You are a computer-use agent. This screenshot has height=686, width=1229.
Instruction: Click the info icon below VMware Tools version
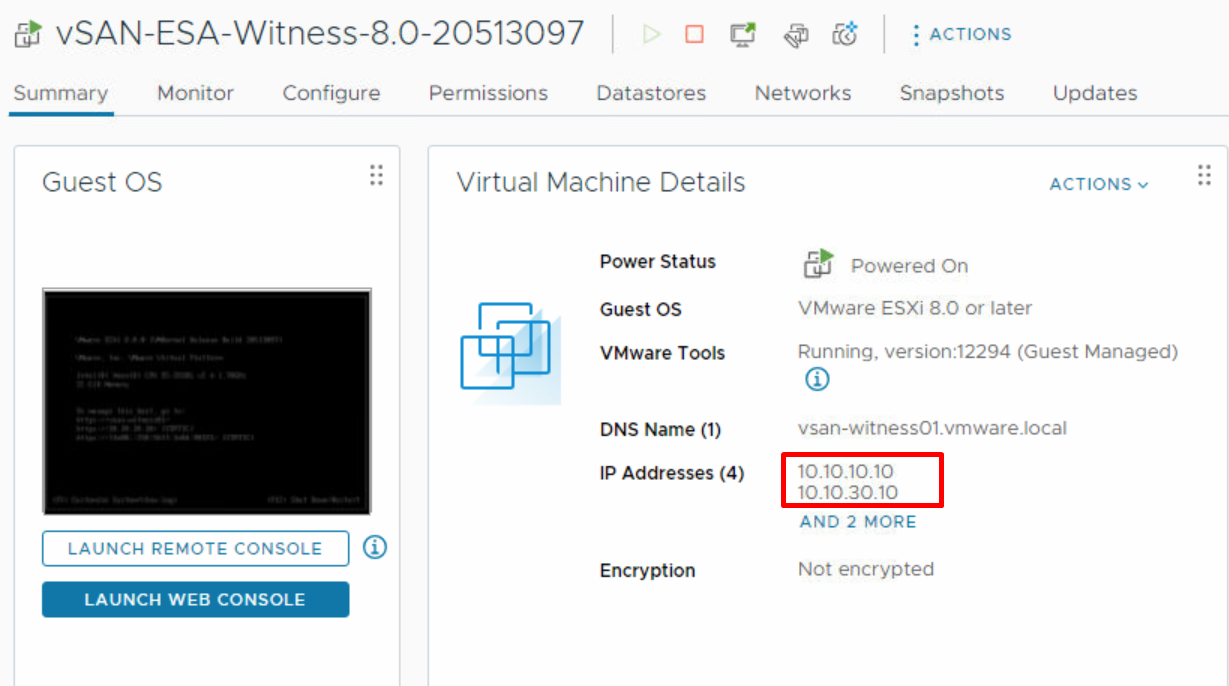click(x=817, y=379)
